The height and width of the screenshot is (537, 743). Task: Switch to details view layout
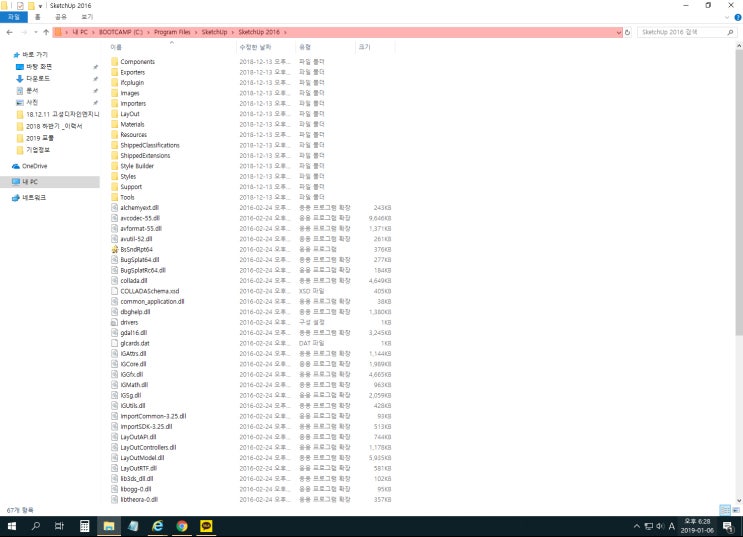tap(725, 510)
